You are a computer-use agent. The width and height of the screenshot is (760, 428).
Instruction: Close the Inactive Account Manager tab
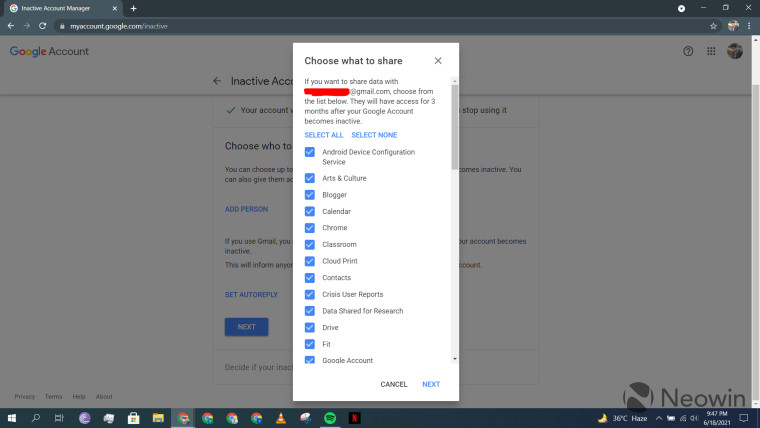(114, 8)
